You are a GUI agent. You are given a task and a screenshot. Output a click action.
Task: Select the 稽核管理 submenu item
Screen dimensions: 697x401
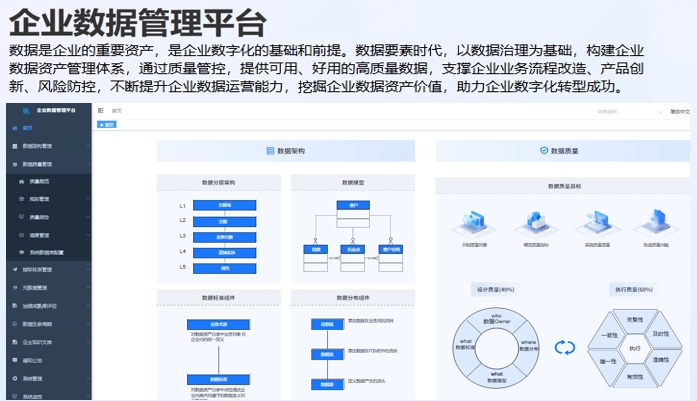coord(49,235)
